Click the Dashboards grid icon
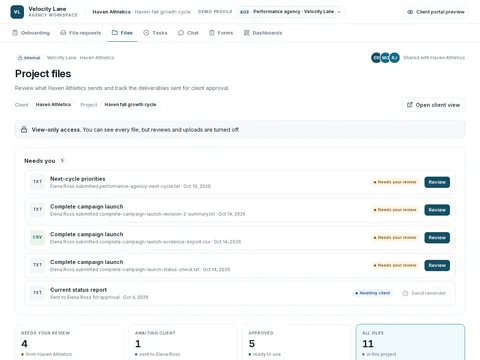Viewport: 480px width, 360px height. point(247,33)
